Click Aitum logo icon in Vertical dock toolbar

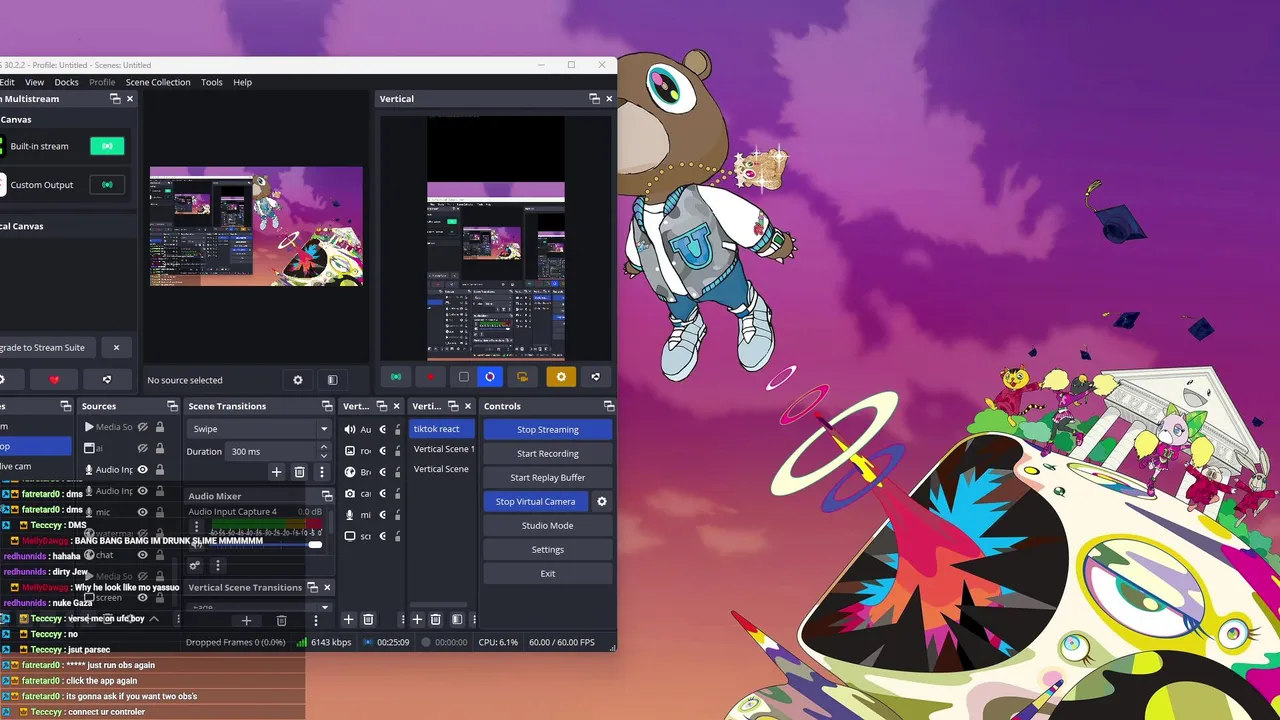596,377
